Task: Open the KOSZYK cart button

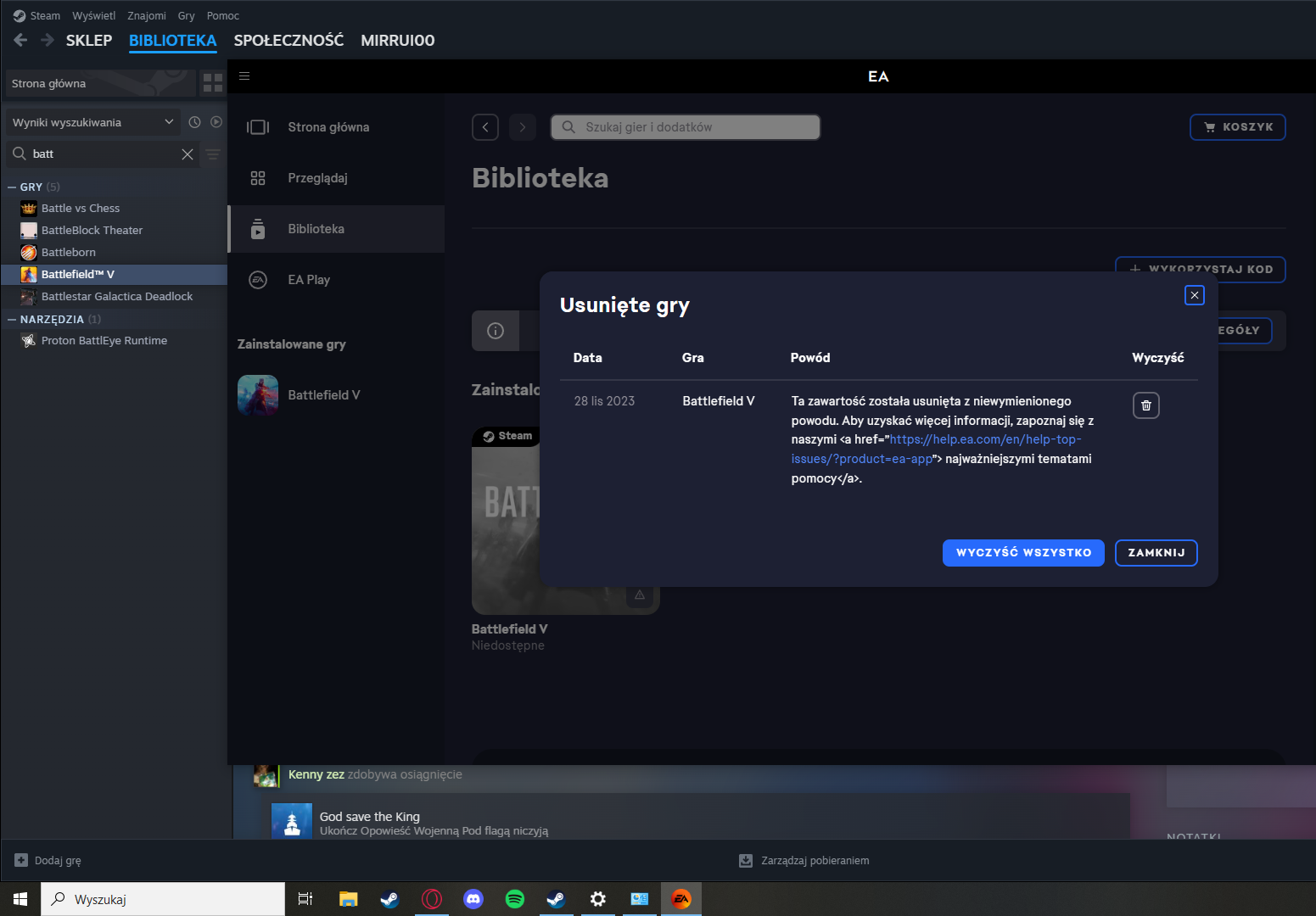Action: pyautogui.click(x=1237, y=127)
